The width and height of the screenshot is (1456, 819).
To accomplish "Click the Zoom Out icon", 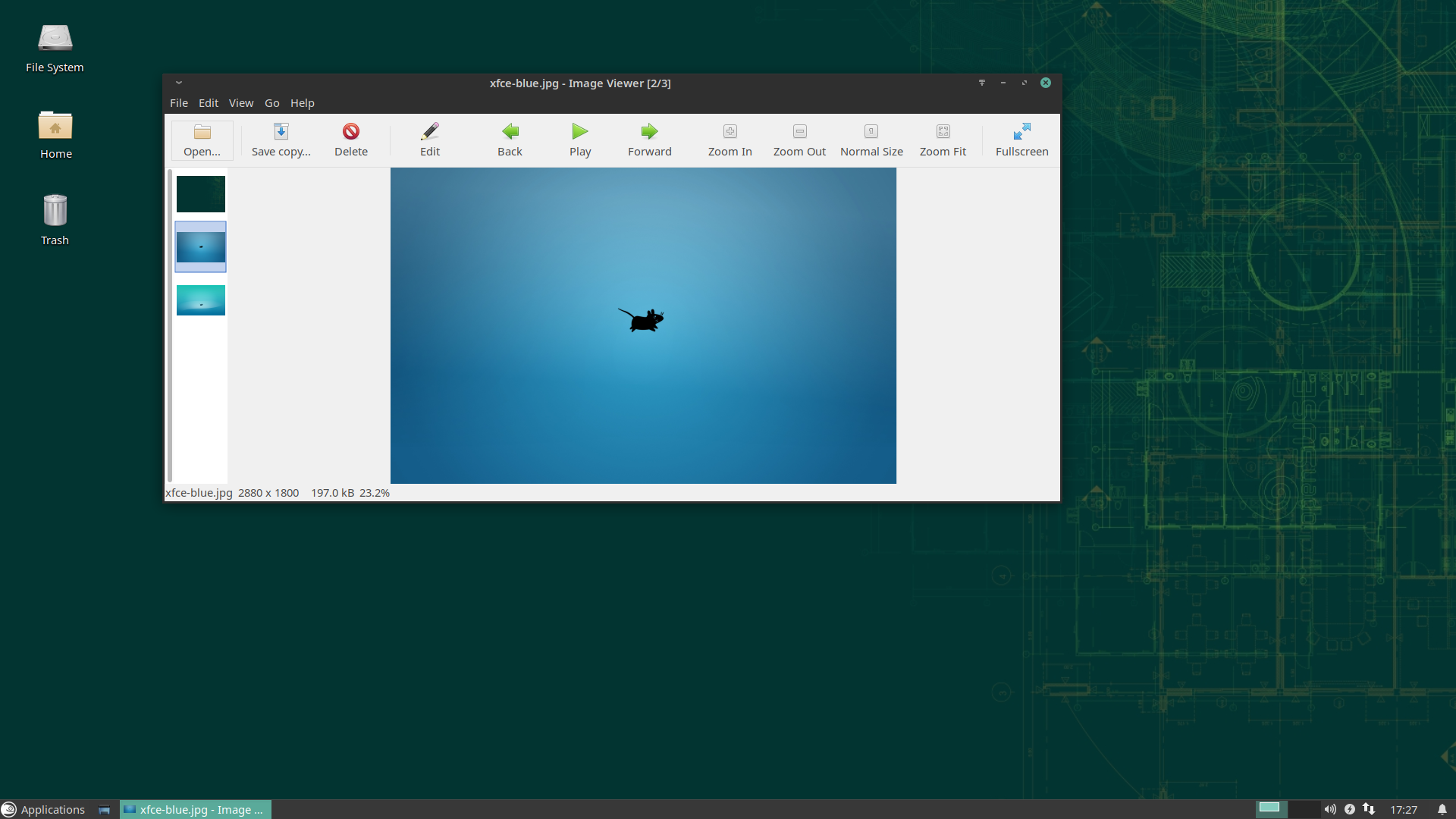I will click(x=799, y=131).
